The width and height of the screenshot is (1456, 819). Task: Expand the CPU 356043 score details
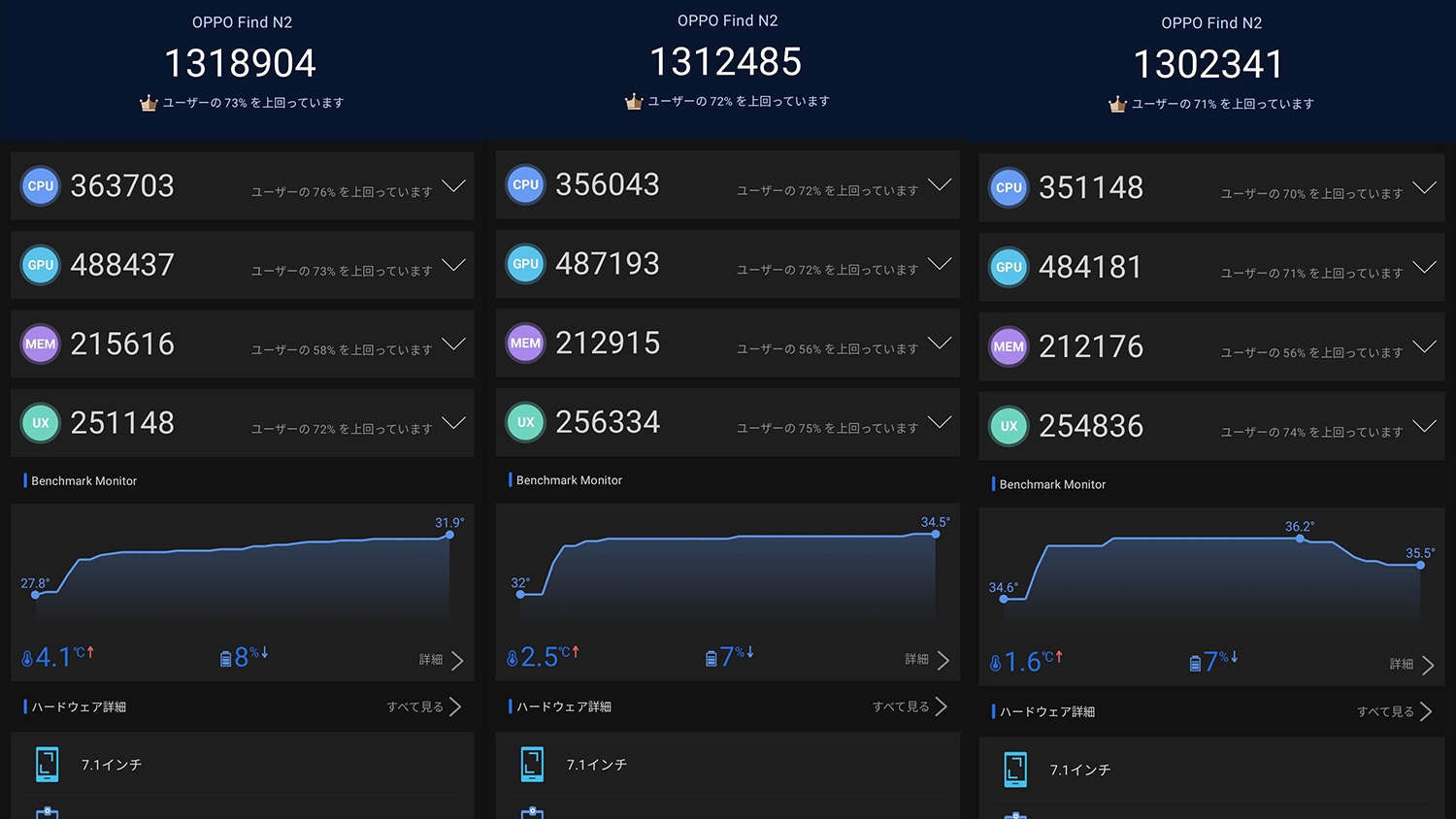click(x=939, y=184)
